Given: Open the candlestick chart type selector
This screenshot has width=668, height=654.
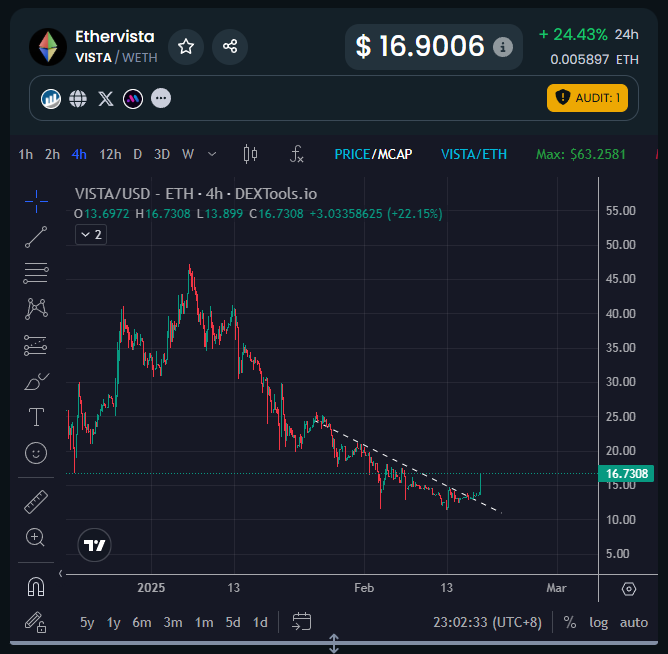Looking at the screenshot, I should point(250,154).
